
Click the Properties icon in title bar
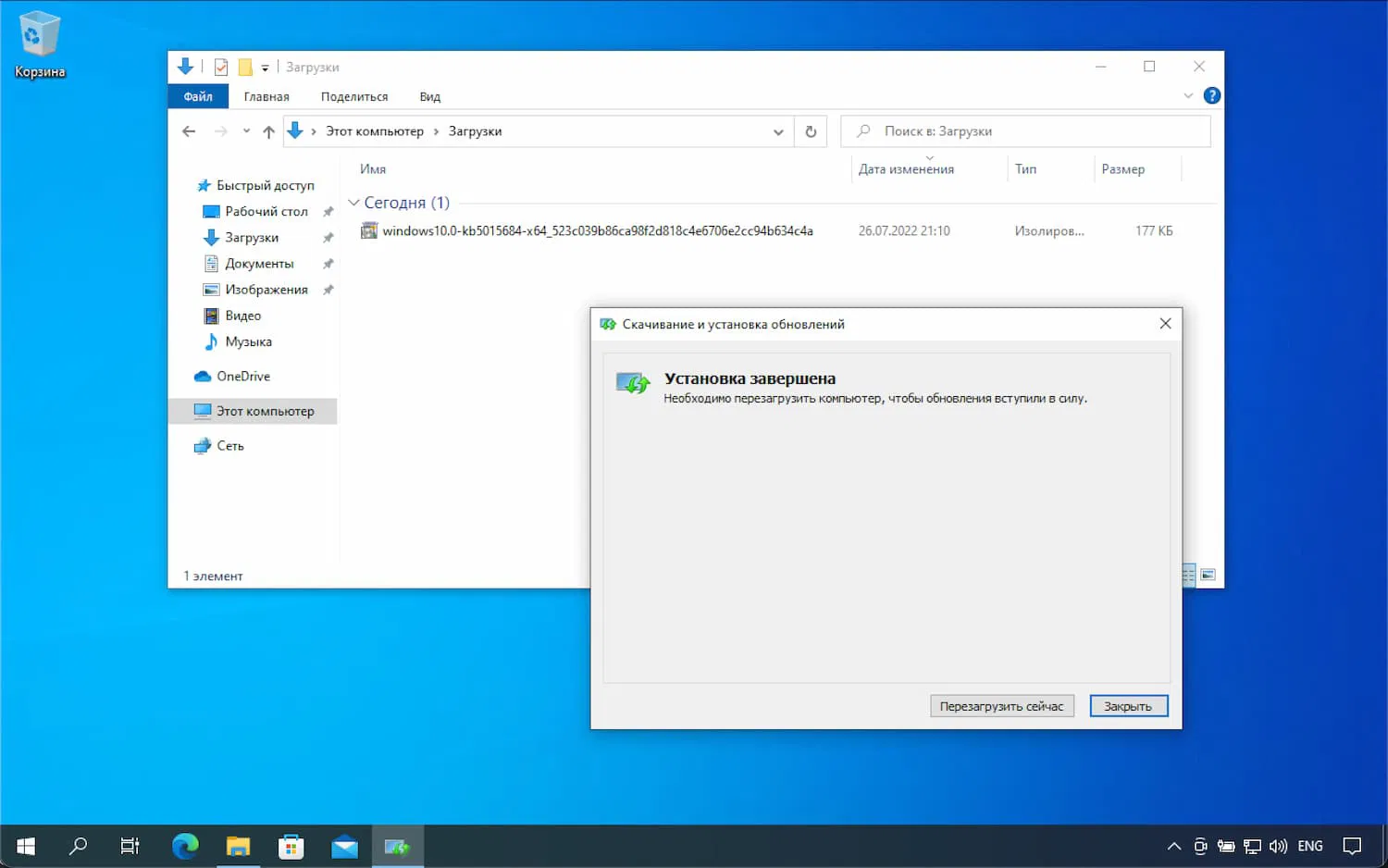[x=221, y=67]
